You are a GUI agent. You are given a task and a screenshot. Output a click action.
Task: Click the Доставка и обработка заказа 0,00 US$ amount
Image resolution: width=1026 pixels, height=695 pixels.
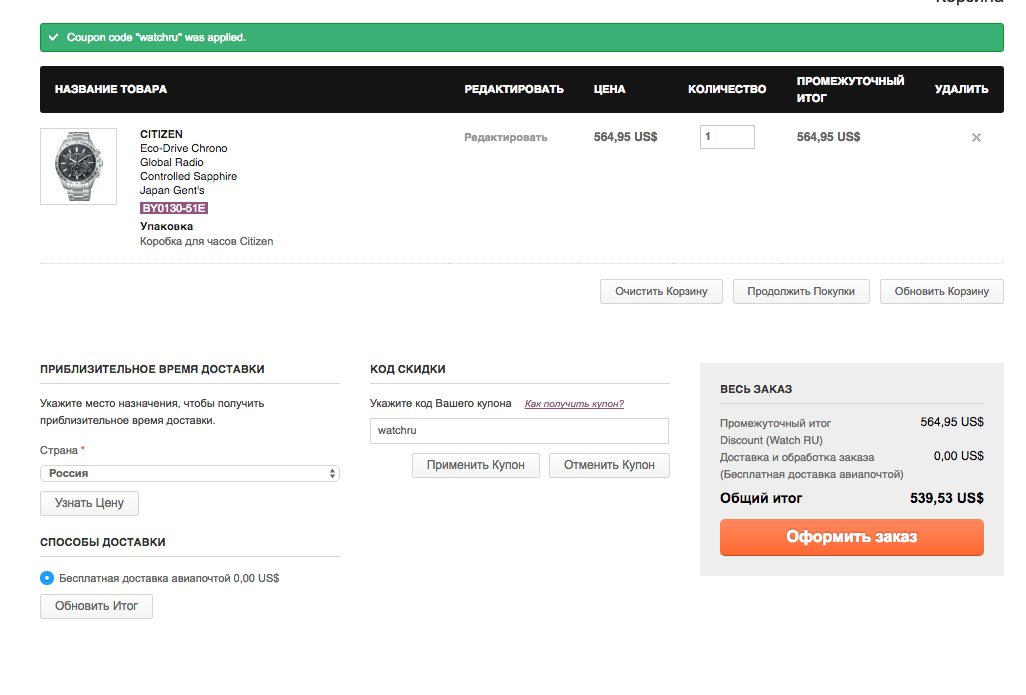click(x=959, y=456)
